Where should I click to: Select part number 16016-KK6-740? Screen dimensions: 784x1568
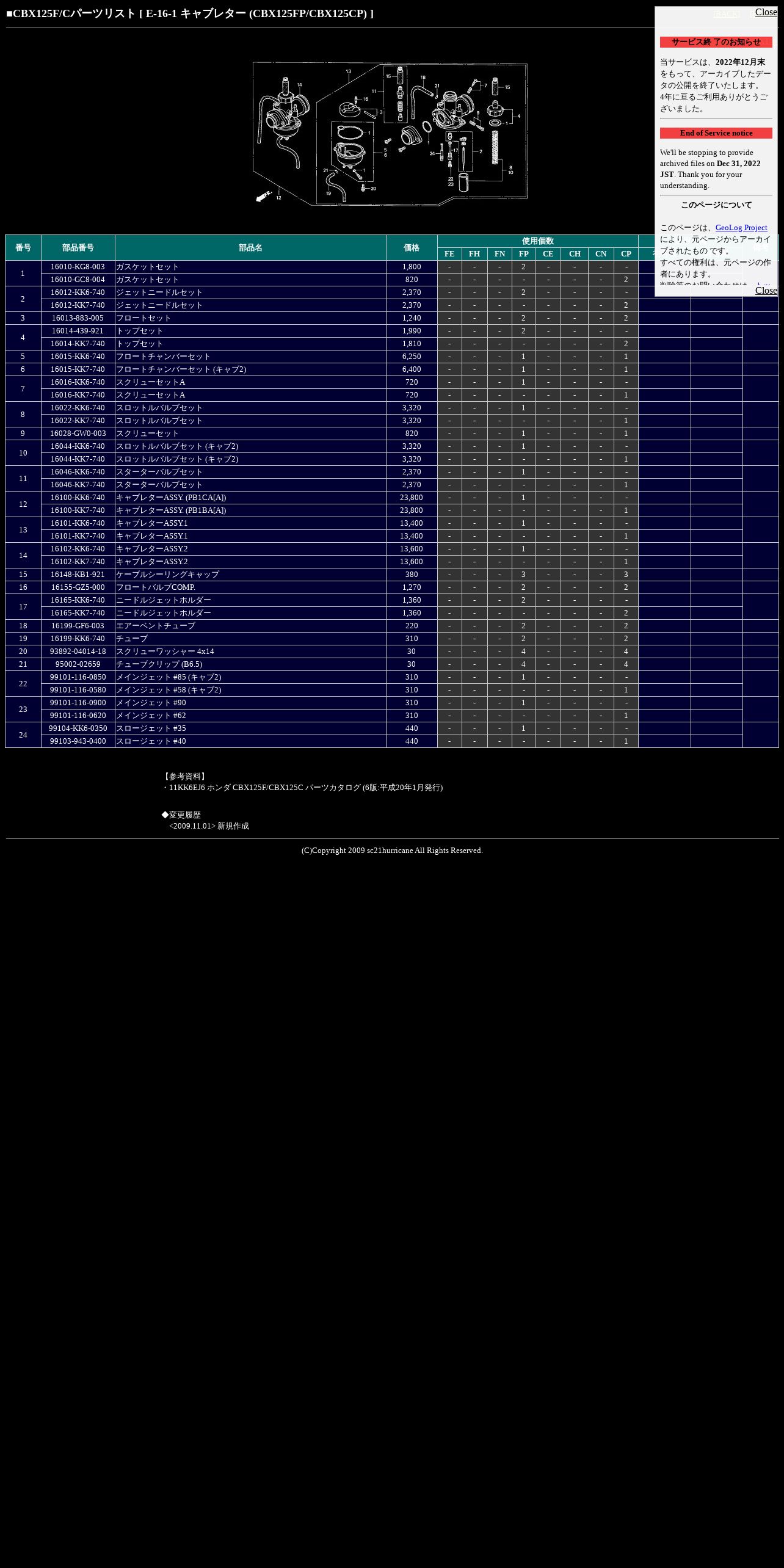(78, 382)
